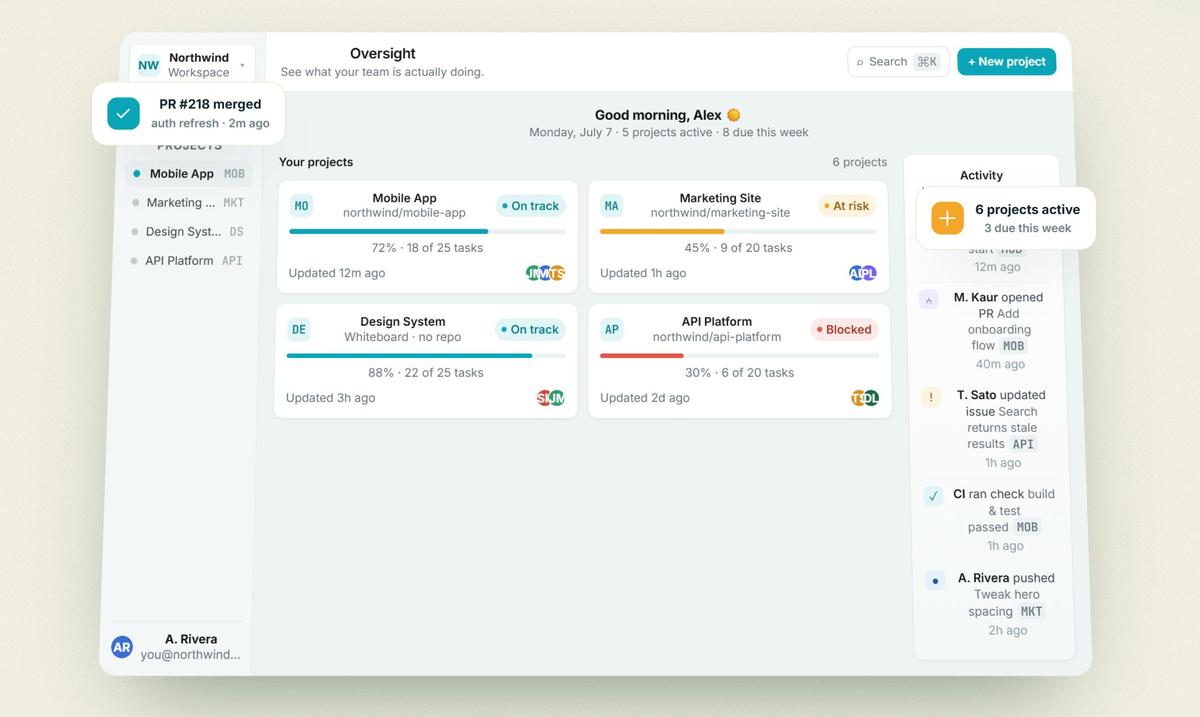Click the AP icon on API Platform card

point(611,329)
